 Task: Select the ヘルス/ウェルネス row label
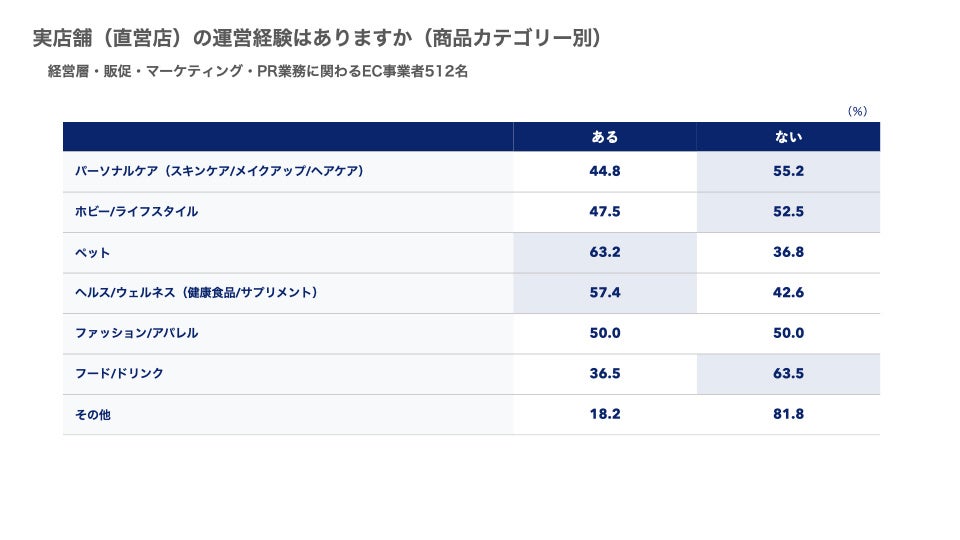(196, 293)
